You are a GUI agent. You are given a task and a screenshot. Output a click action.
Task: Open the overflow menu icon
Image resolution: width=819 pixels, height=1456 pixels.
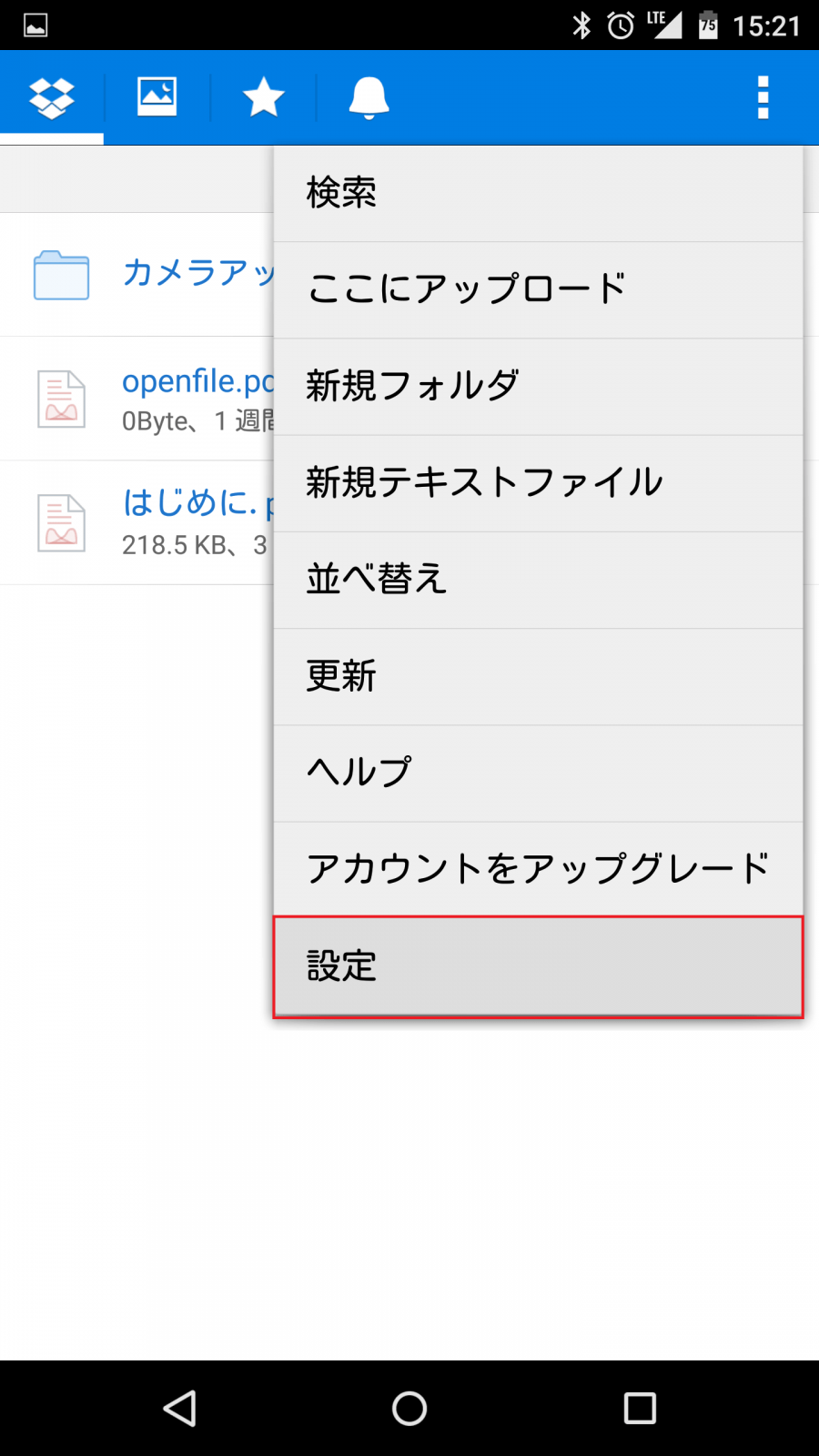pyautogui.click(x=763, y=96)
